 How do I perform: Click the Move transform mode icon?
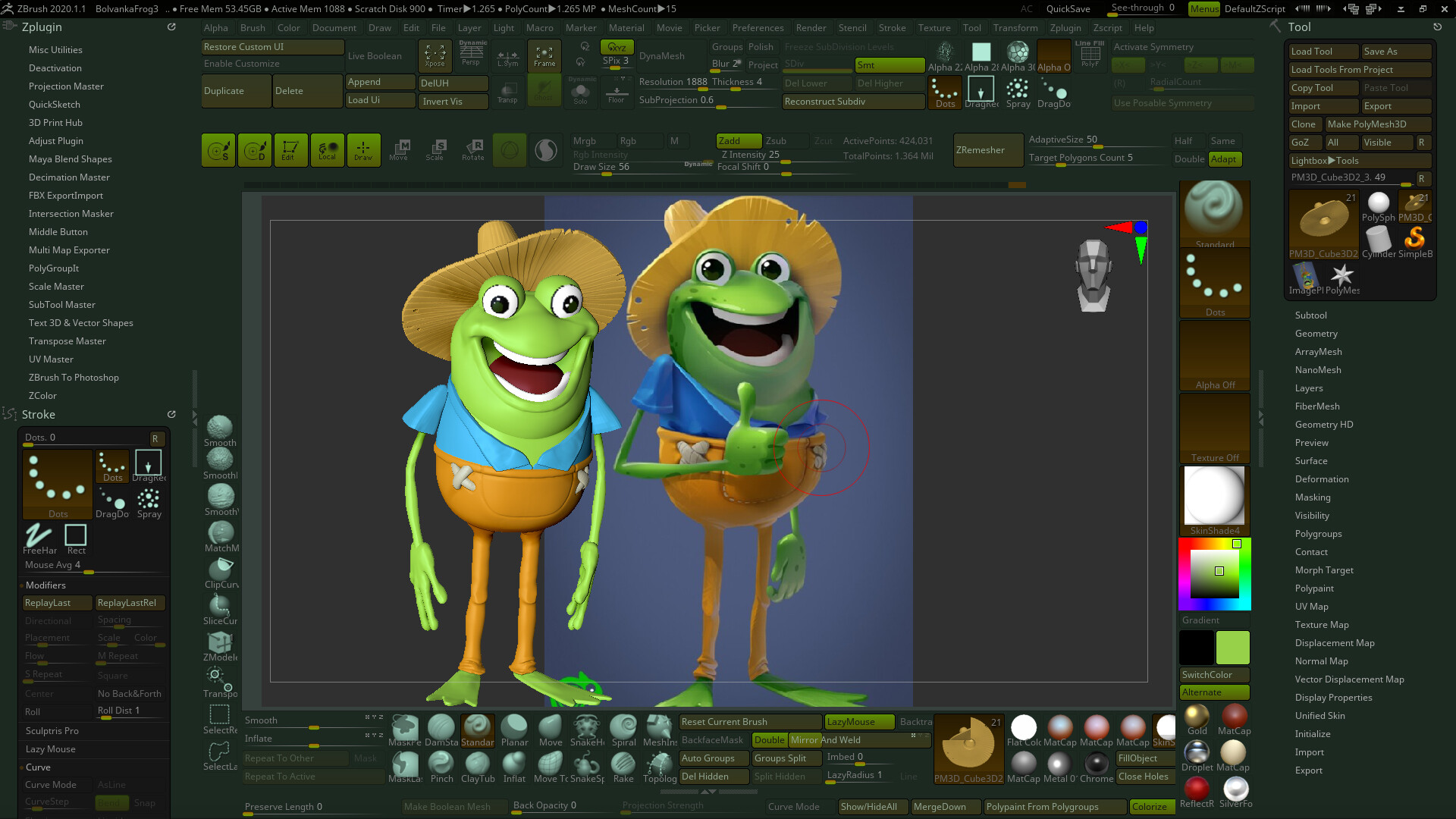399,149
